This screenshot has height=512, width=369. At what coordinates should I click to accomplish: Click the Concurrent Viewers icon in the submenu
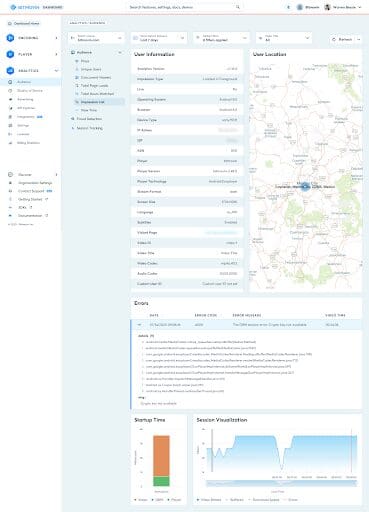tap(77, 78)
